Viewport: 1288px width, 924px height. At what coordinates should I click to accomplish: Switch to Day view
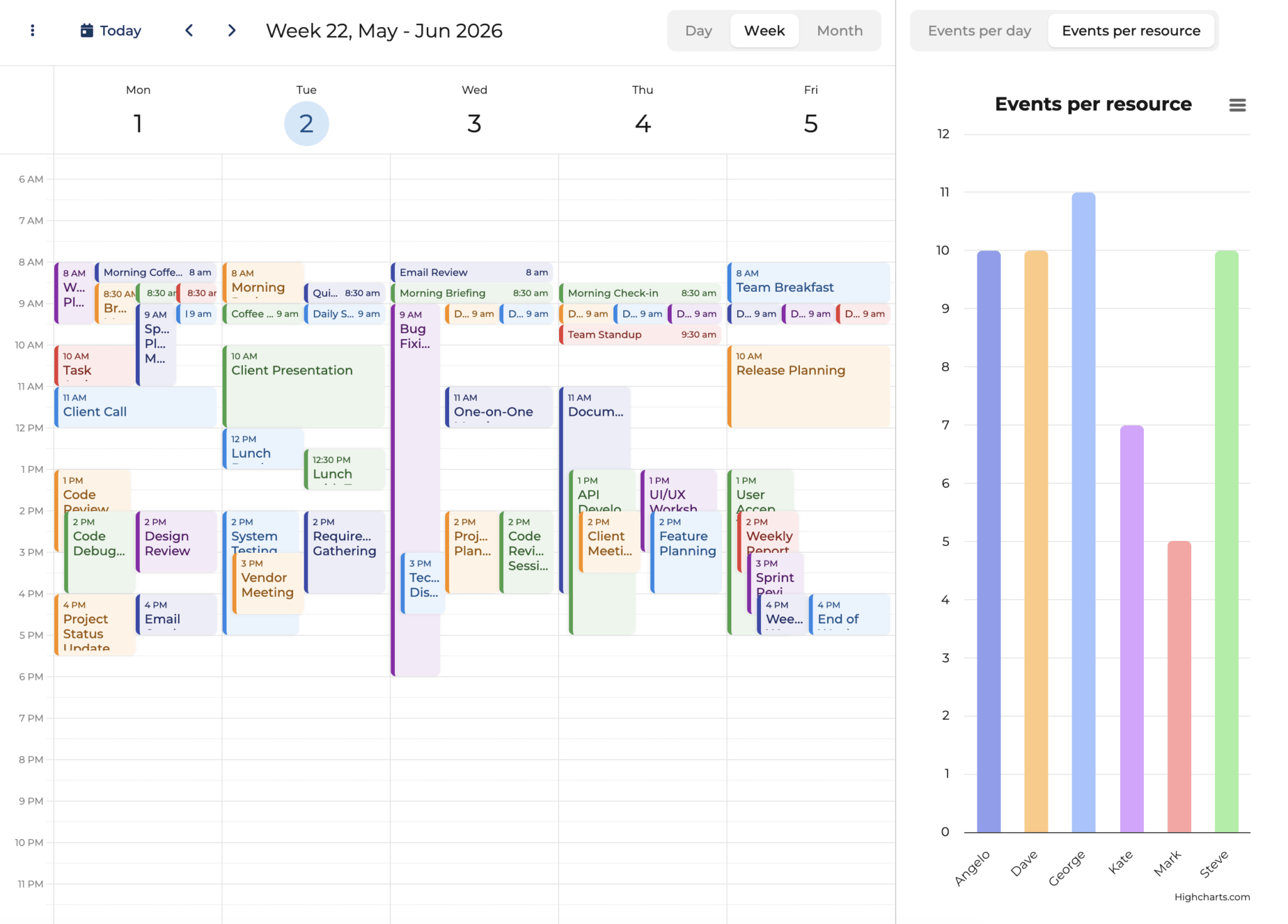pos(698,31)
